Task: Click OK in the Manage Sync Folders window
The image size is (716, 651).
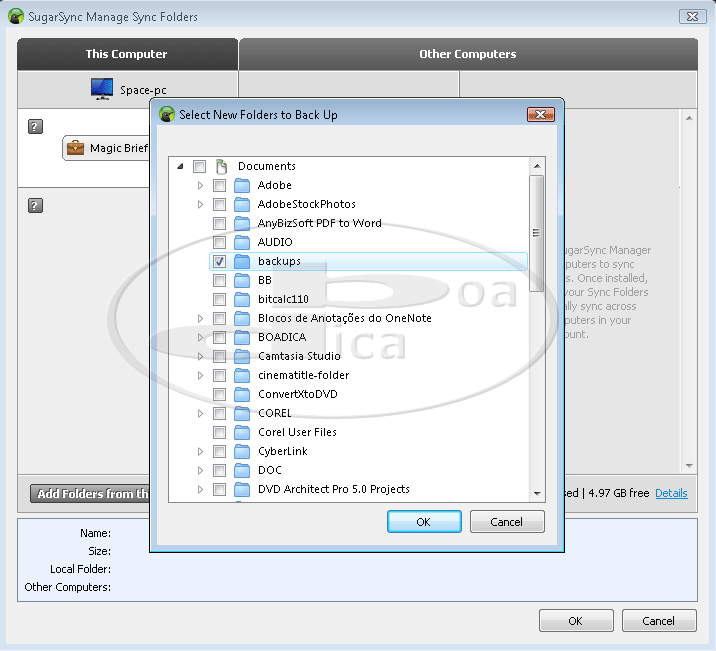Action: (576, 621)
